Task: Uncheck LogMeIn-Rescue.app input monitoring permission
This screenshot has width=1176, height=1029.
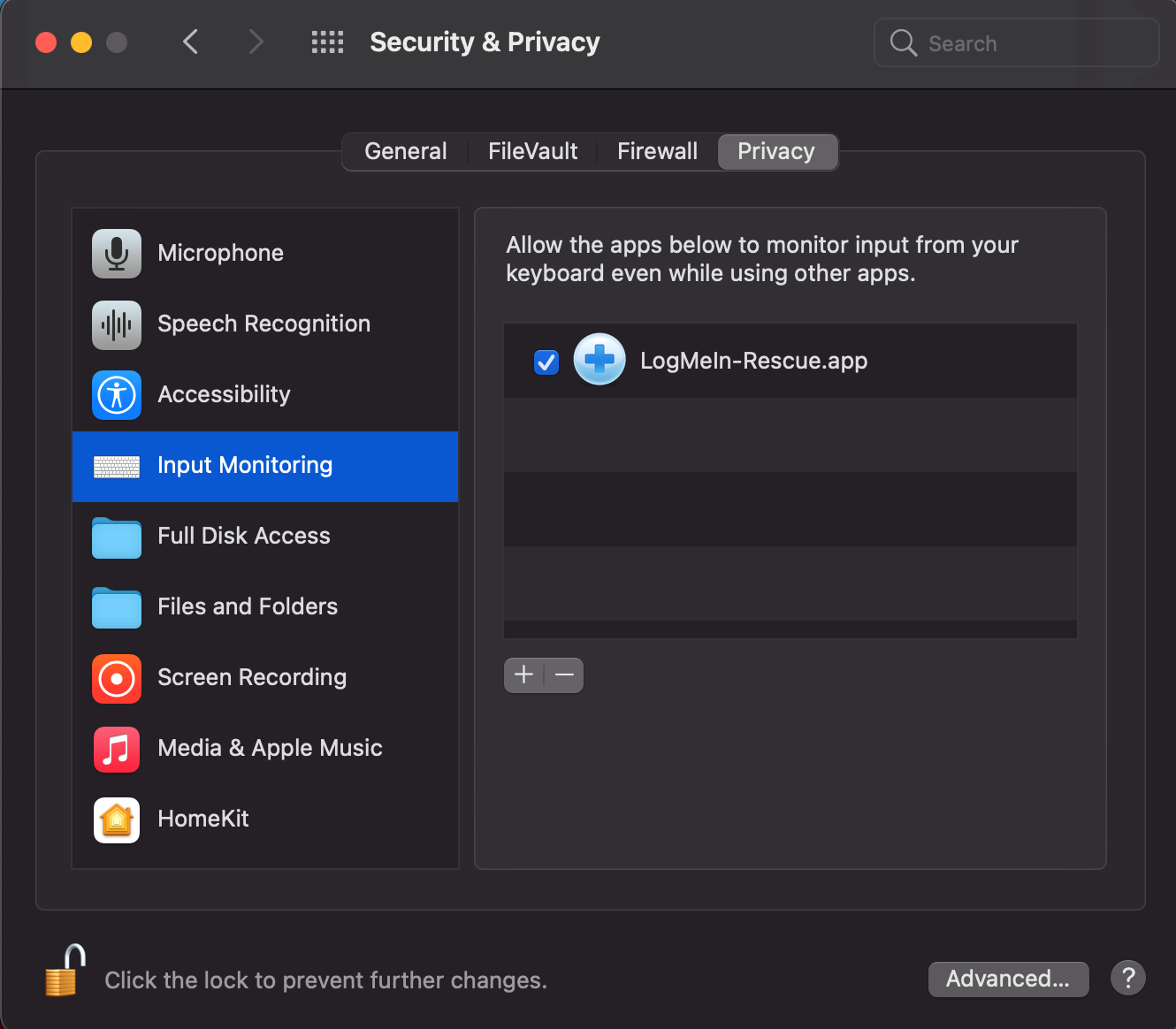Action: pyautogui.click(x=546, y=362)
